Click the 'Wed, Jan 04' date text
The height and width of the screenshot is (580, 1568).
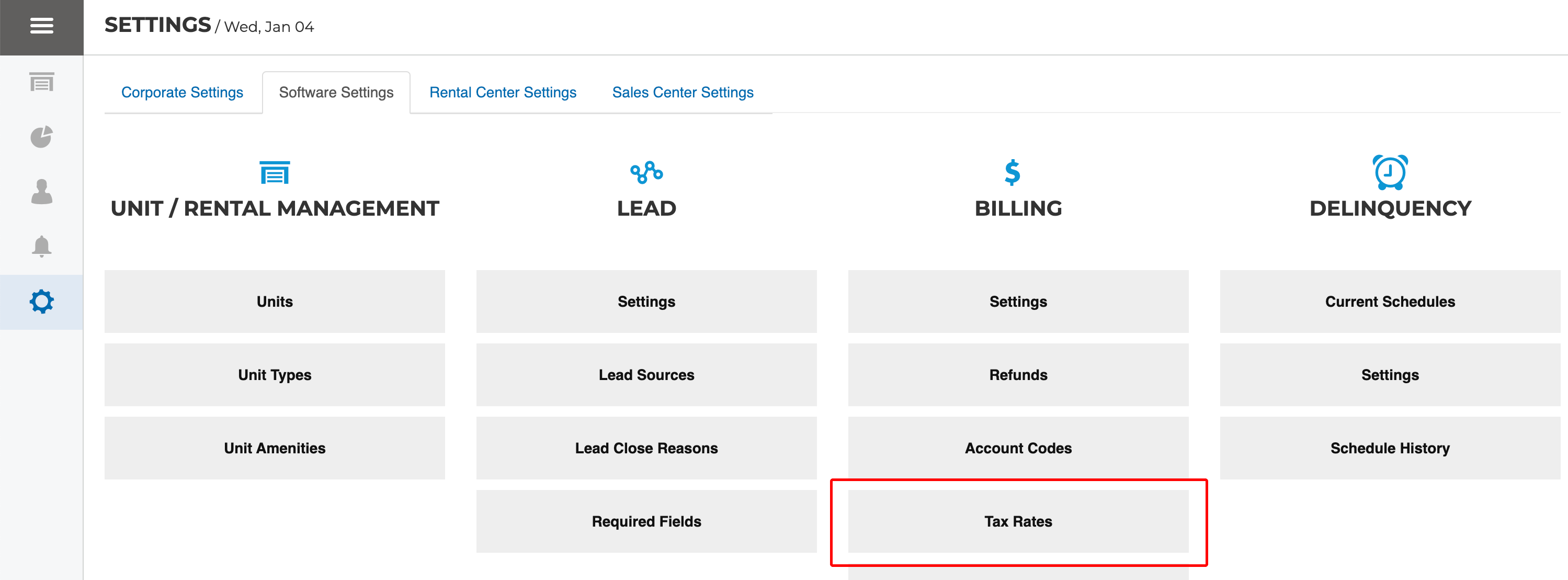coord(269,27)
